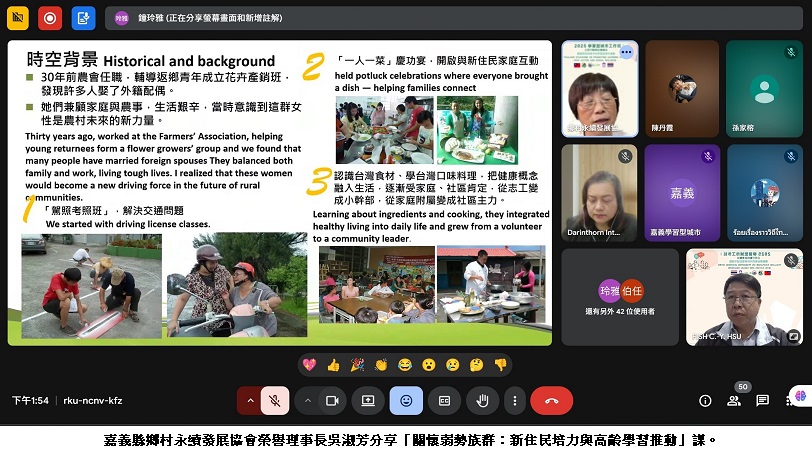
Task: Close reactions bar via smiley button
Action: tap(406, 400)
